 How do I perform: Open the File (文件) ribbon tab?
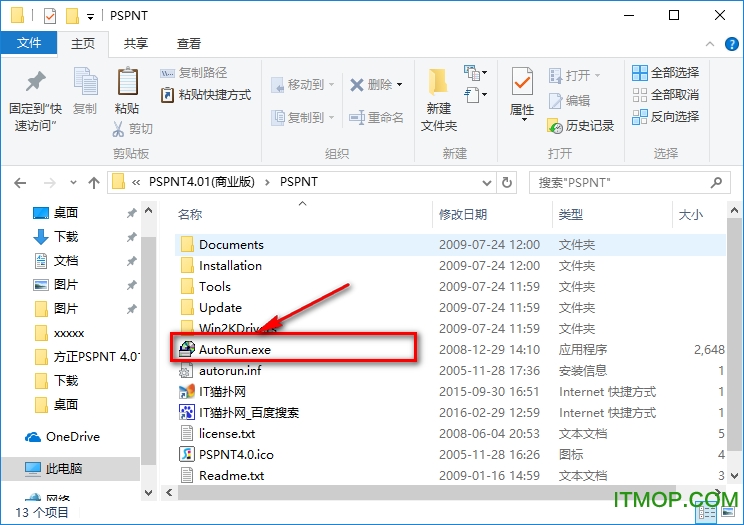point(29,43)
